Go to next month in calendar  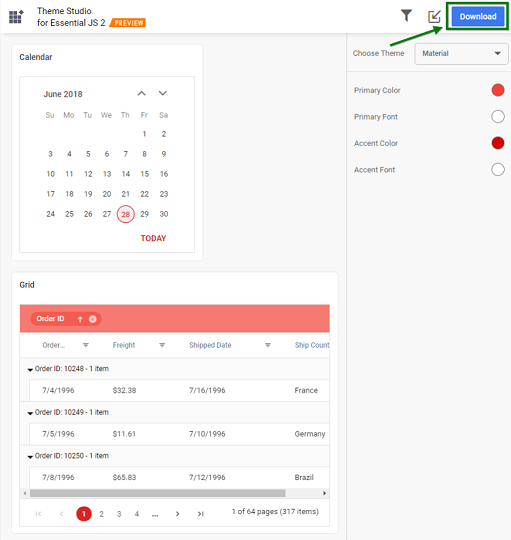(x=163, y=93)
